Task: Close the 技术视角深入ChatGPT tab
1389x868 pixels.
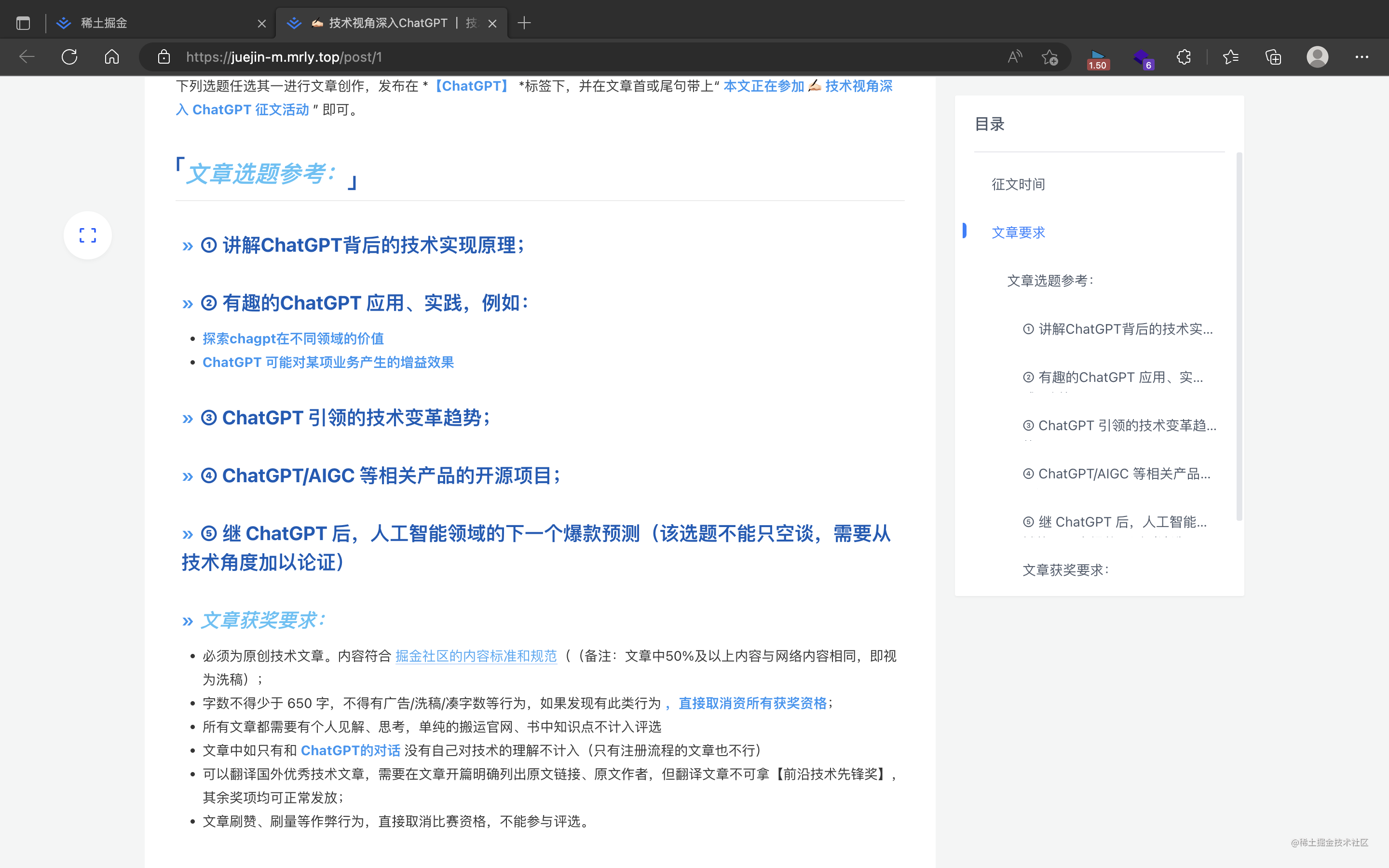Action: click(x=492, y=24)
